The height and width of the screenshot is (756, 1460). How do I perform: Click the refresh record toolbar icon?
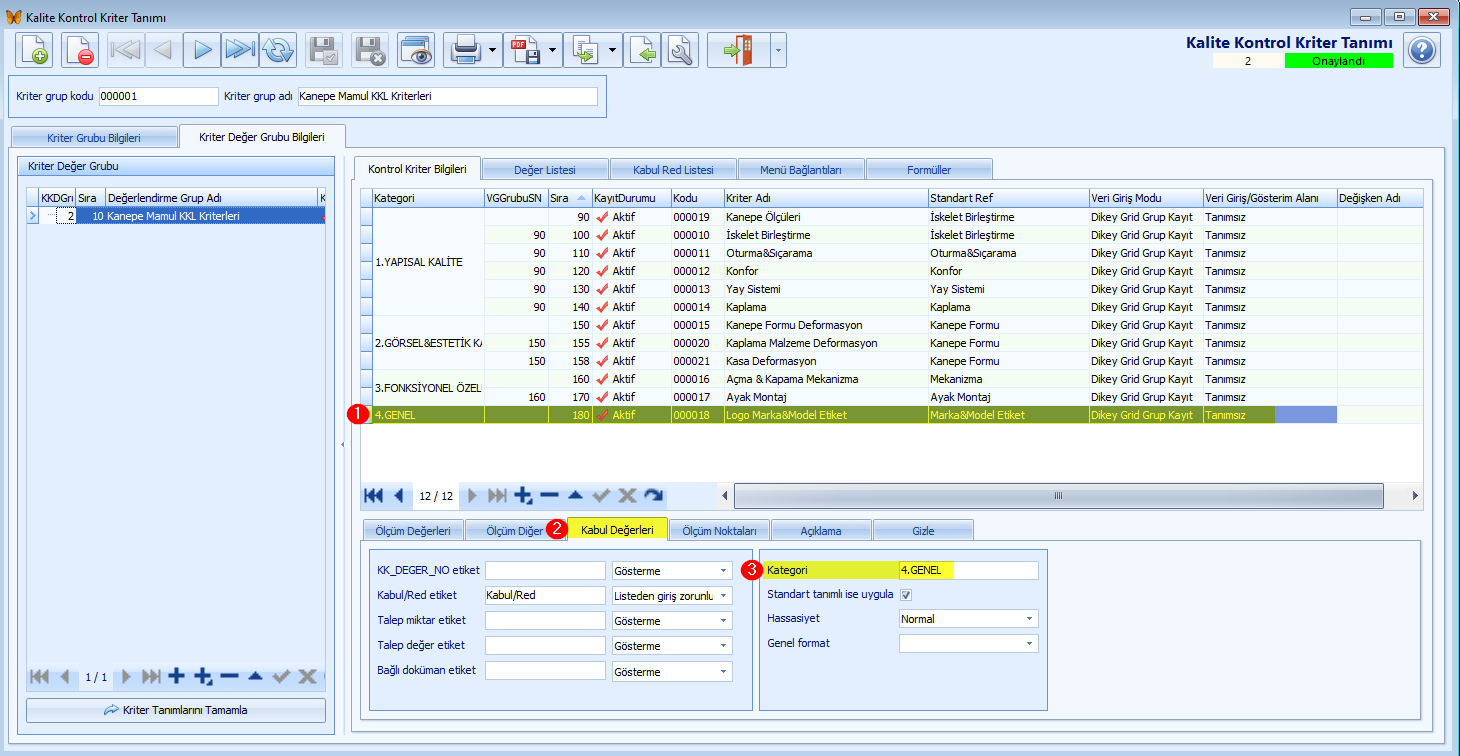click(278, 50)
